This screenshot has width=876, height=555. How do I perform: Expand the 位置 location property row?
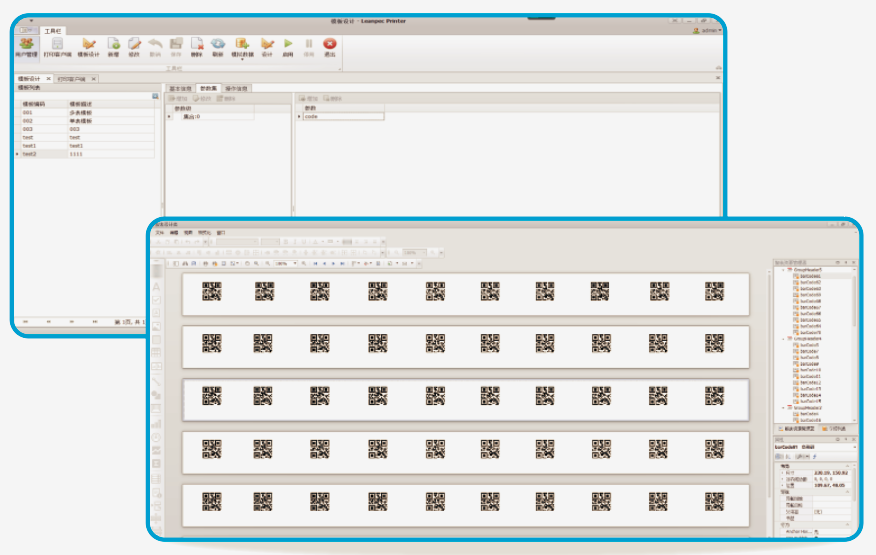click(x=782, y=485)
